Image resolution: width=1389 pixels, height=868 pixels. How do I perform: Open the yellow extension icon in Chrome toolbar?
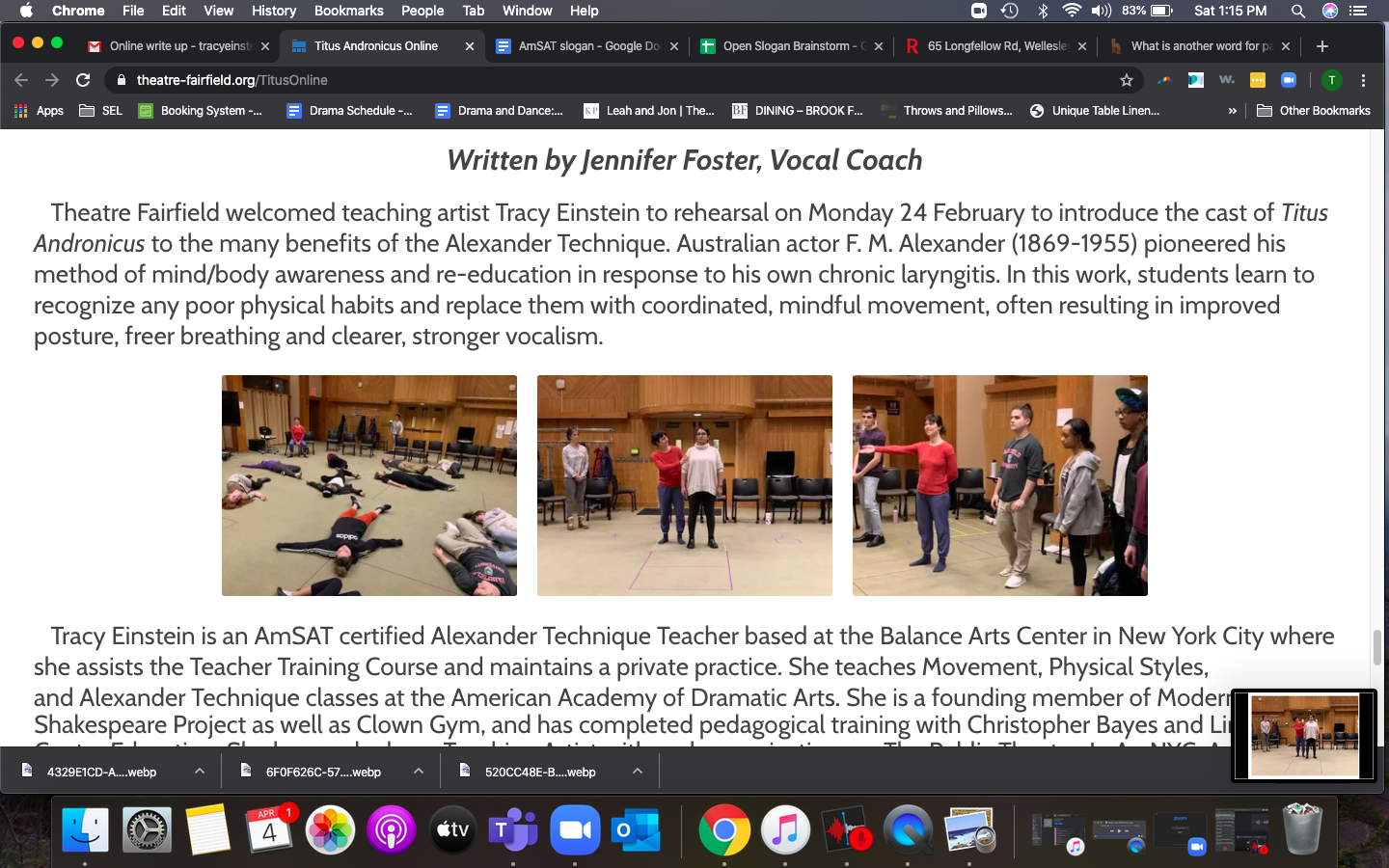click(x=1258, y=80)
